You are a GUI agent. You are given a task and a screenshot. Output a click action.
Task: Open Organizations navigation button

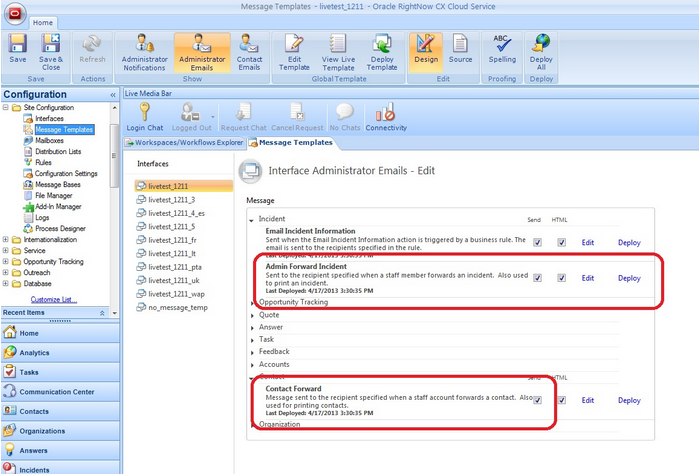pyautogui.click(x=60, y=431)
